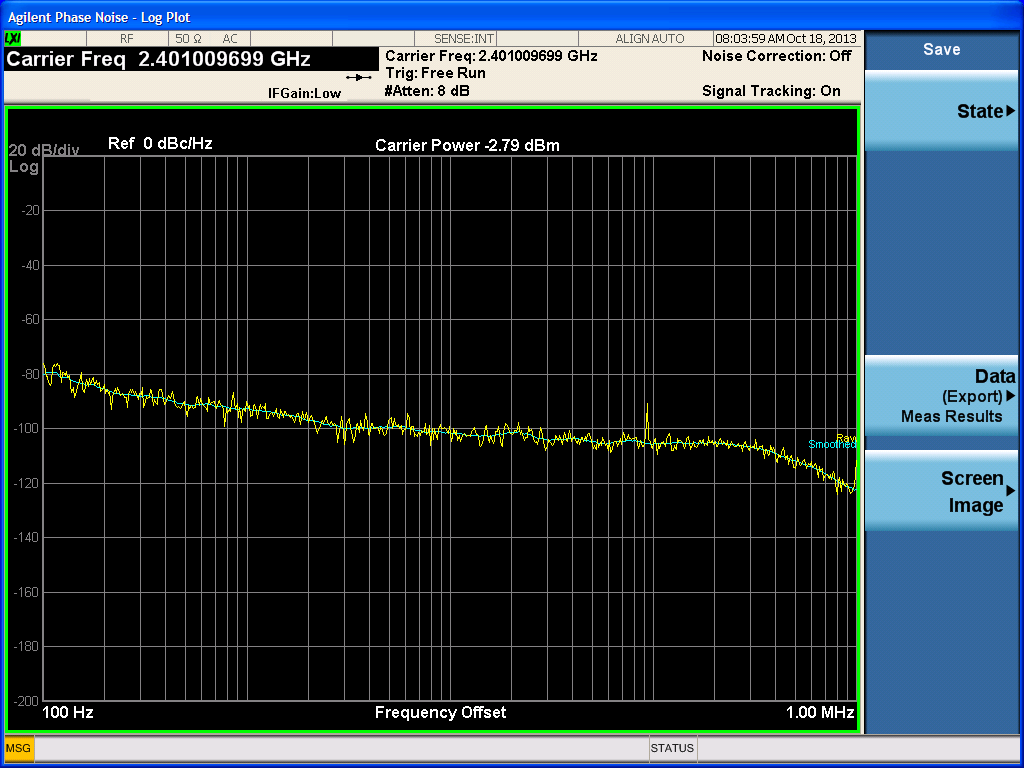
Task: Click the STATUS field in the bottom bar
Action: point(672,748)
